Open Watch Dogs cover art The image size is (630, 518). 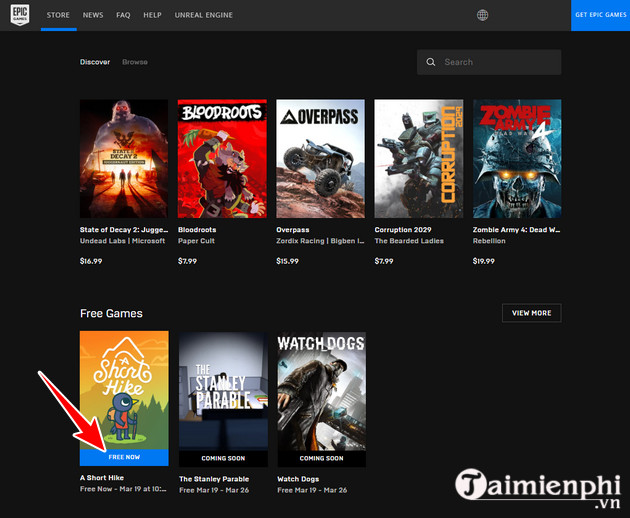coord(321,391)
